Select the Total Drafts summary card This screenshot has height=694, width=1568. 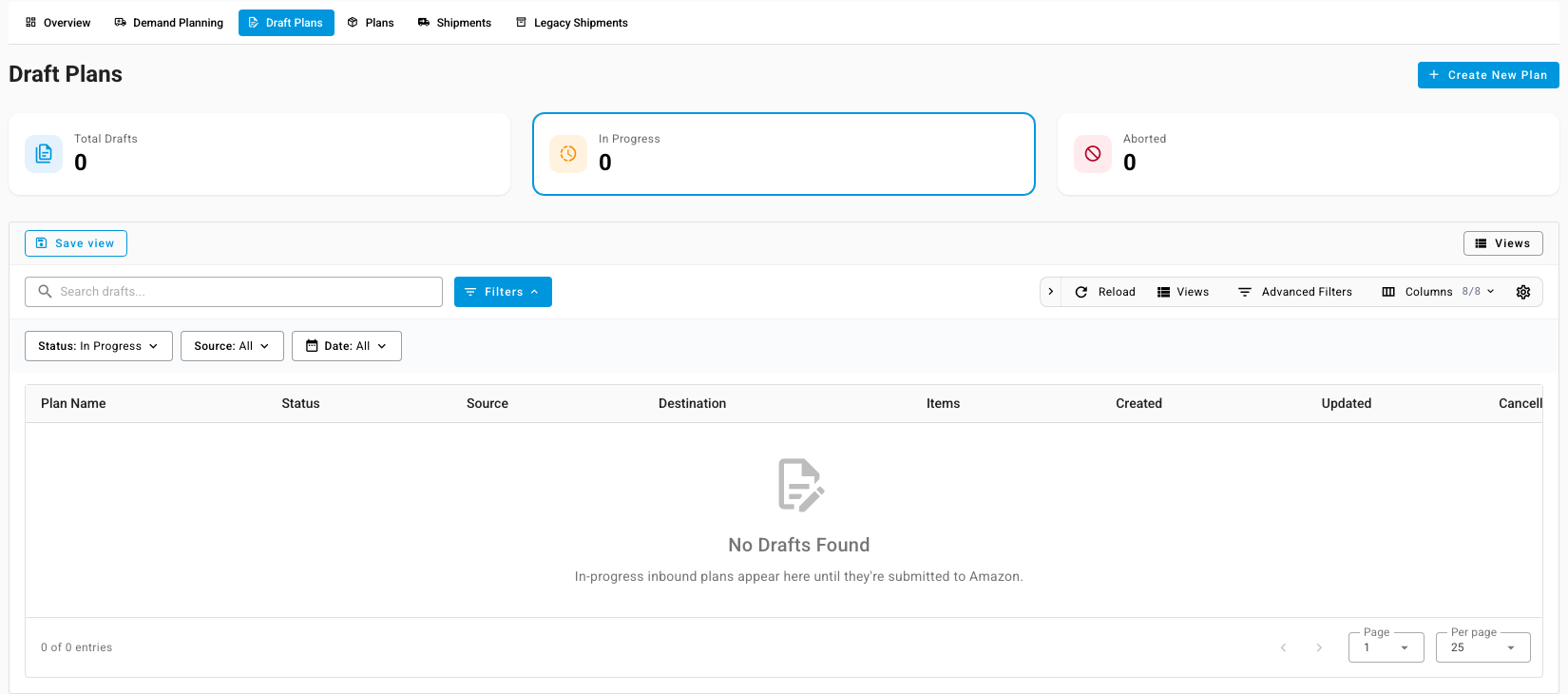(259, 154)
